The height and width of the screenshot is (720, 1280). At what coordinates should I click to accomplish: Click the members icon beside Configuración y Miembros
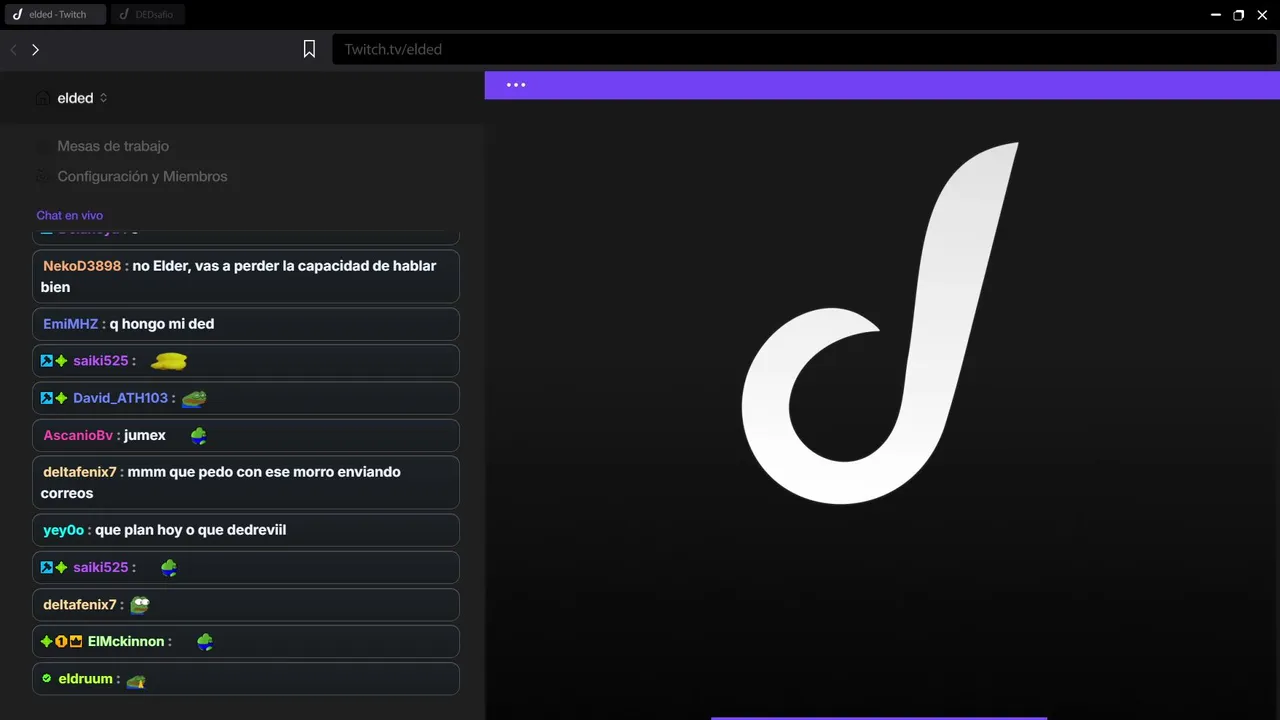click(43, 176)
